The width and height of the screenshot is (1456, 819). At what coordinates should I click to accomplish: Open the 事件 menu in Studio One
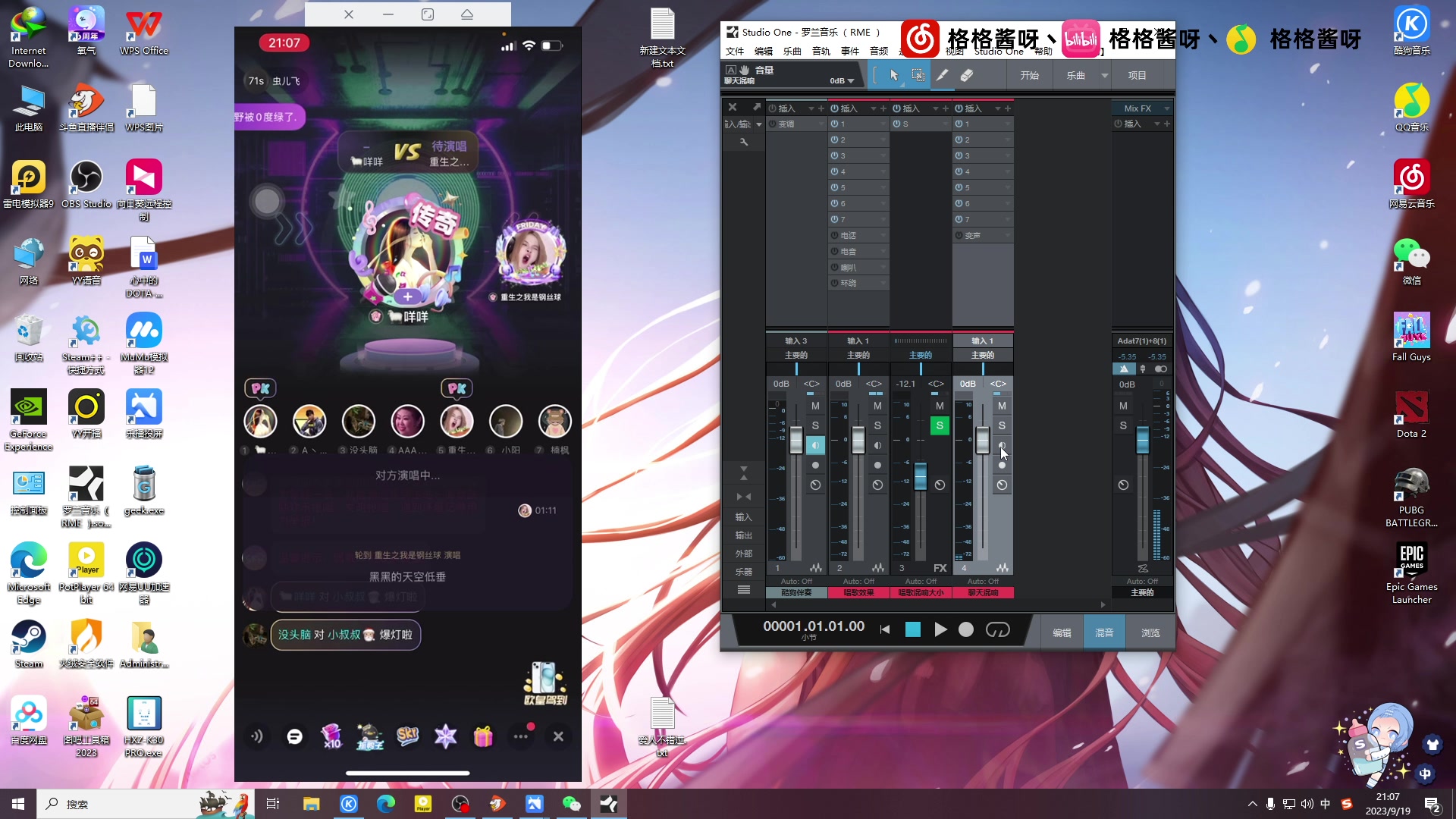pyautogui.click(x=850, y=51)
